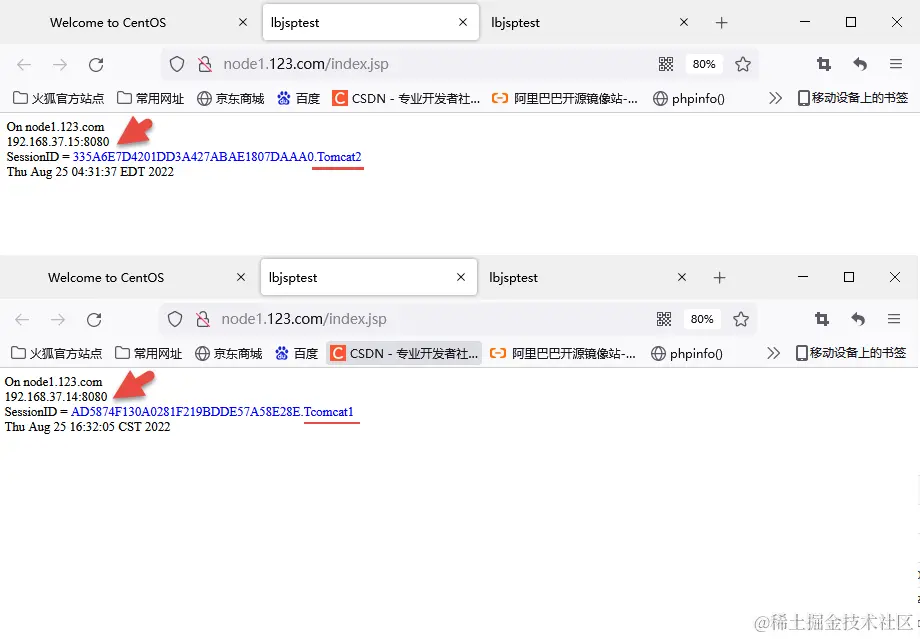920x639 pixels.
Task: Take a screenshot with the crop tool icon
Action: click(823, 63)
